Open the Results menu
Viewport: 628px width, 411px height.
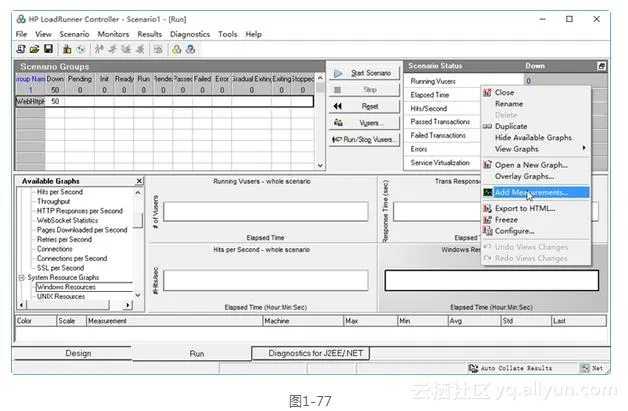149,34
